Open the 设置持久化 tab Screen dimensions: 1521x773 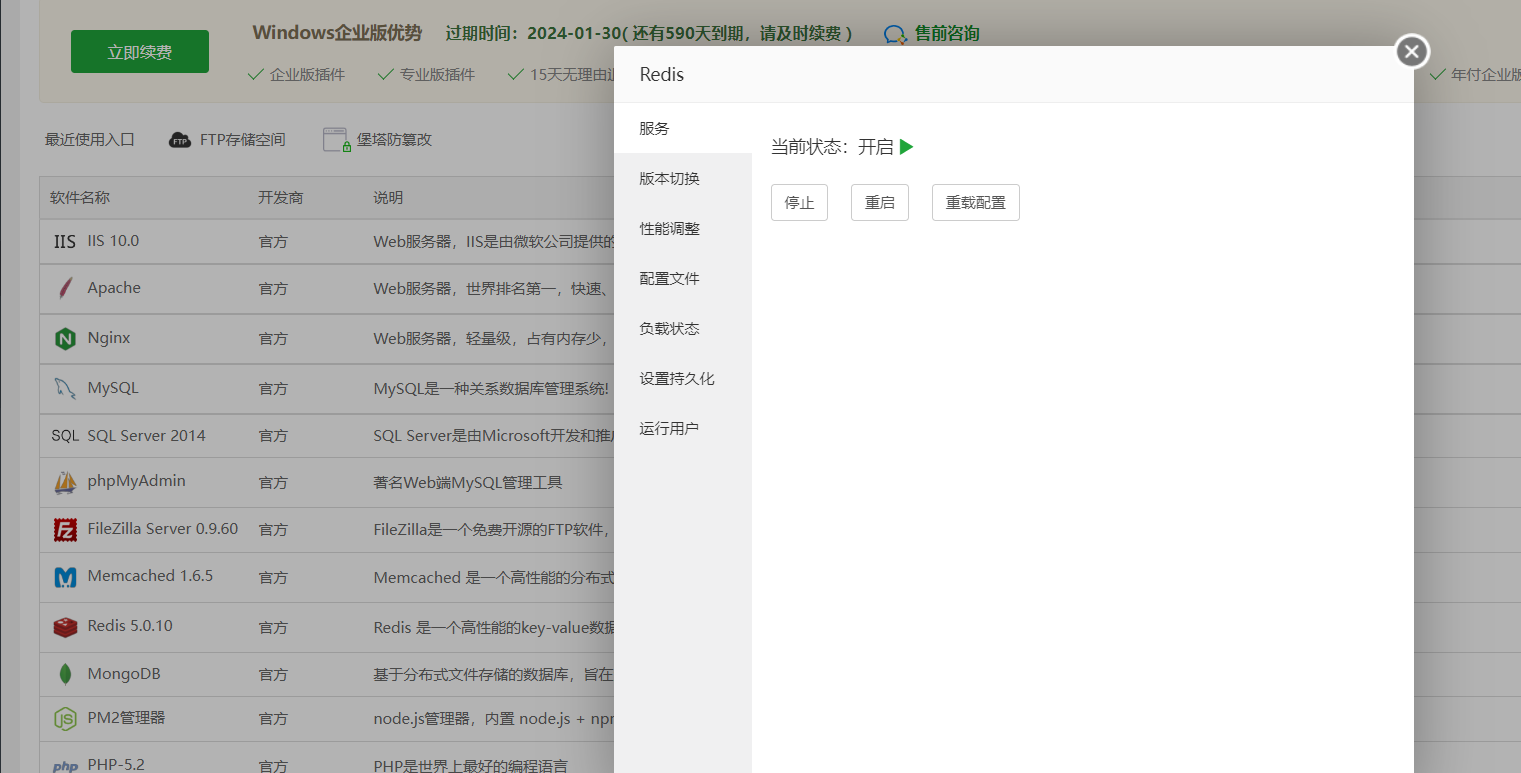point(683,379)
